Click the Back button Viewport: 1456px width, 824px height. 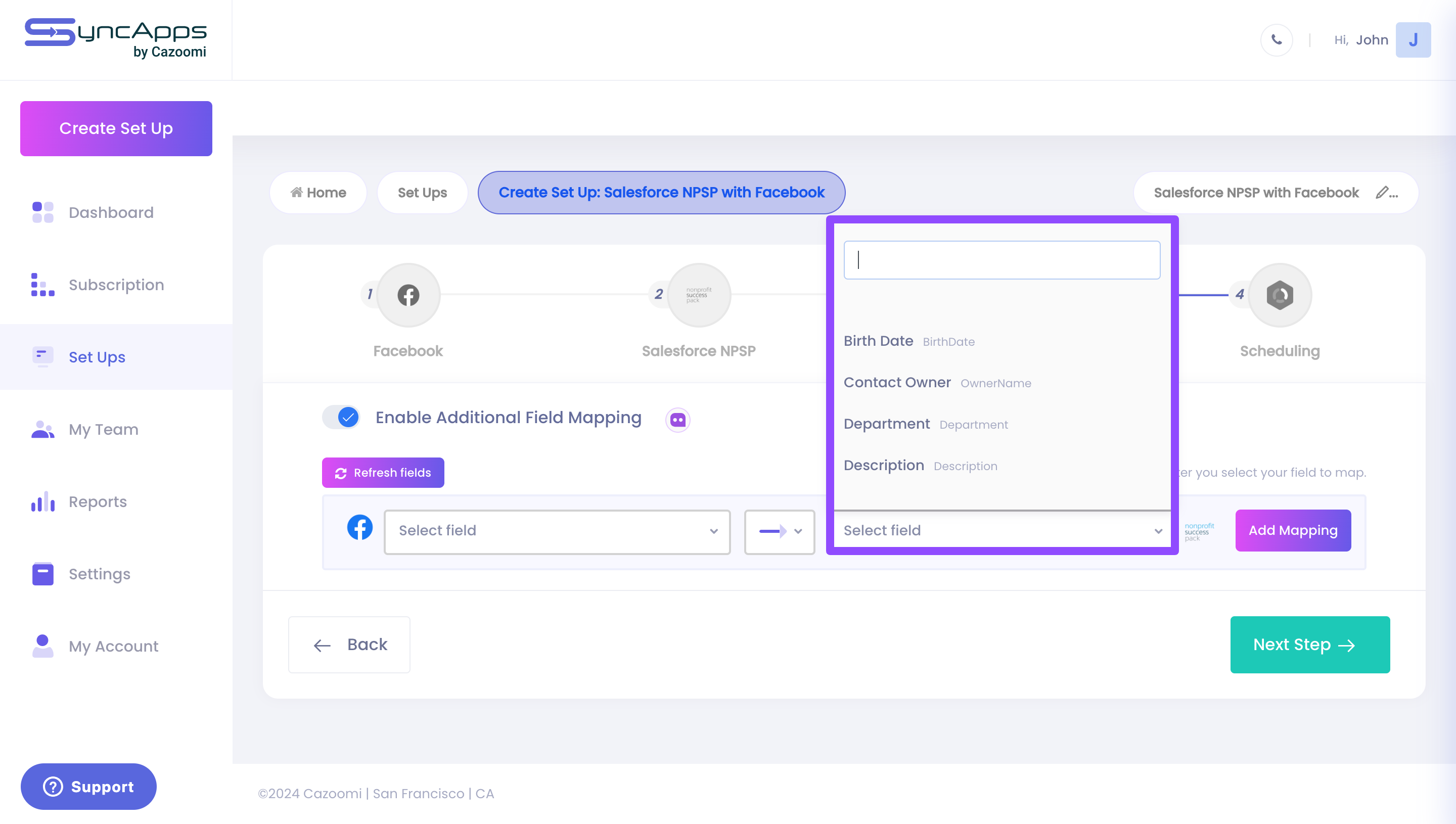pyautogui.click(x=349, y=645)
